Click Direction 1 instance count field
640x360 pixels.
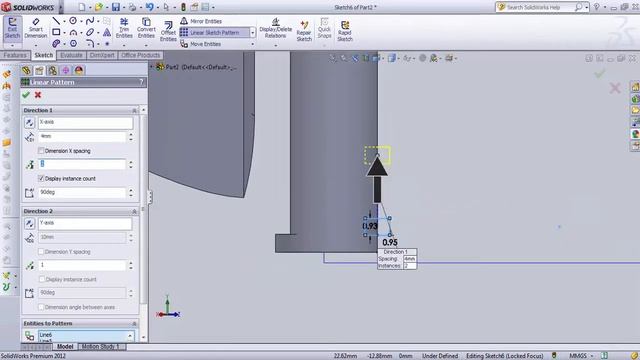click(x=82, y=164)
